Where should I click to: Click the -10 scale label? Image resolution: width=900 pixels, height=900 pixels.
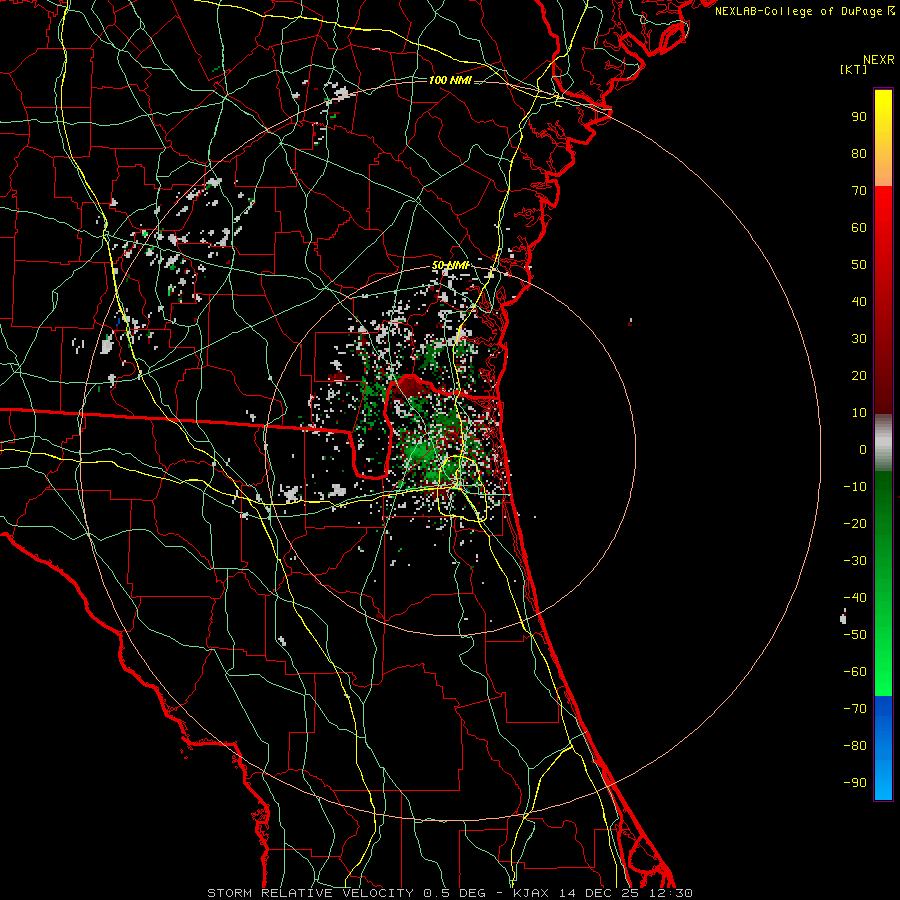[x=855, y=487]
